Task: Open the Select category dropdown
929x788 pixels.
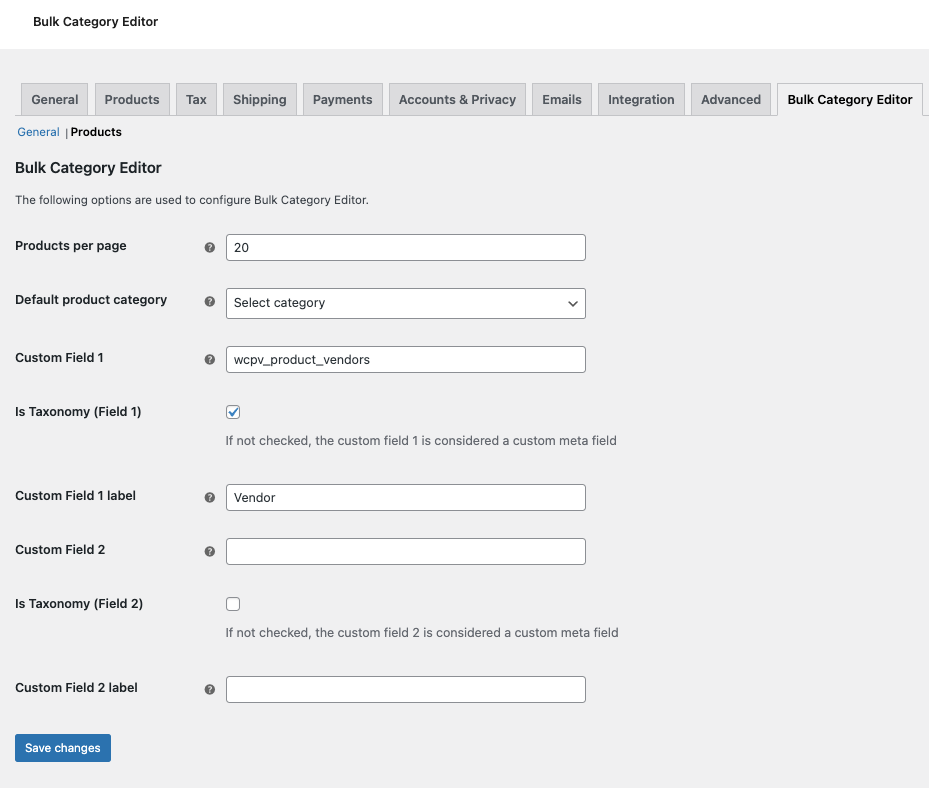Action: click(405, 303)
